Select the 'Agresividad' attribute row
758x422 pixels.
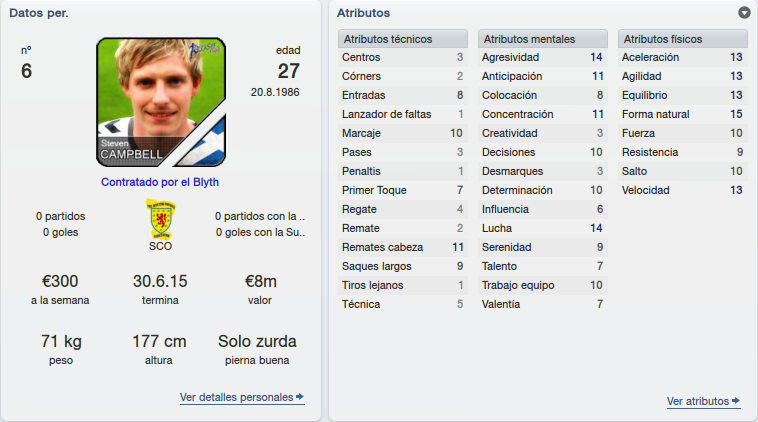[x=542, y=57]
